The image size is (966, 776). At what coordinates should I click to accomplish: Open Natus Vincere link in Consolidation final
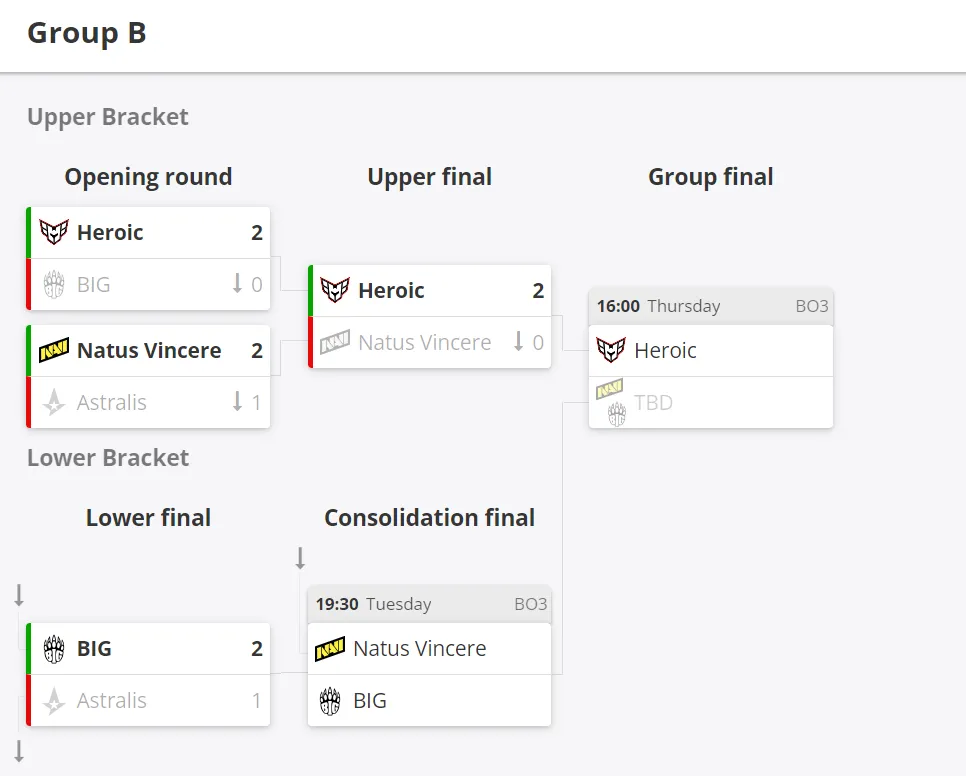point(420,649)
